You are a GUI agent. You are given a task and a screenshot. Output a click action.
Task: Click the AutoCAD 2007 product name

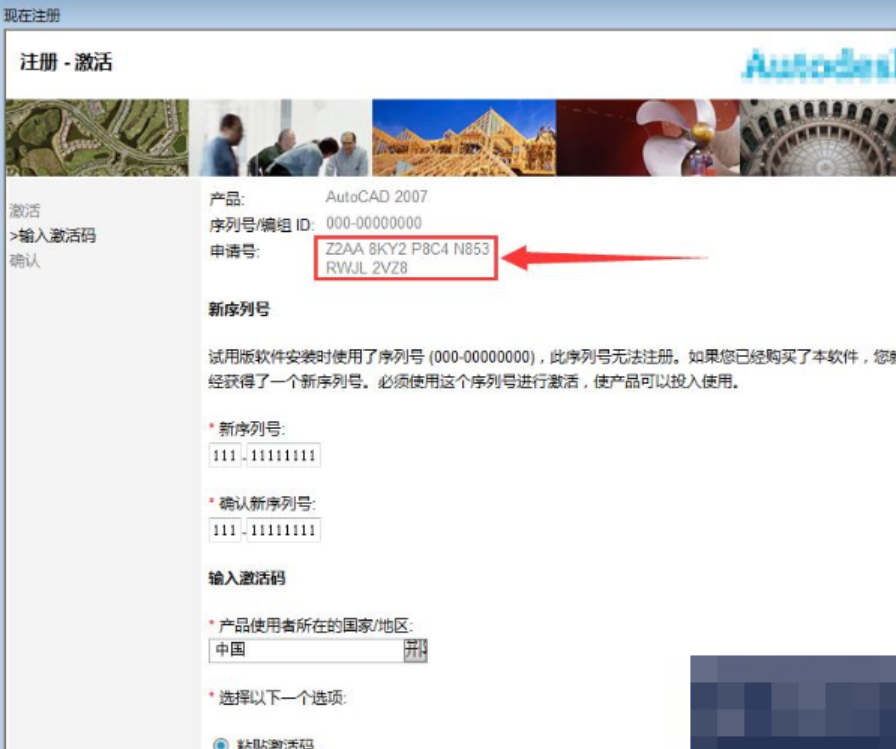pyautogui.click(x=376, y=197)
